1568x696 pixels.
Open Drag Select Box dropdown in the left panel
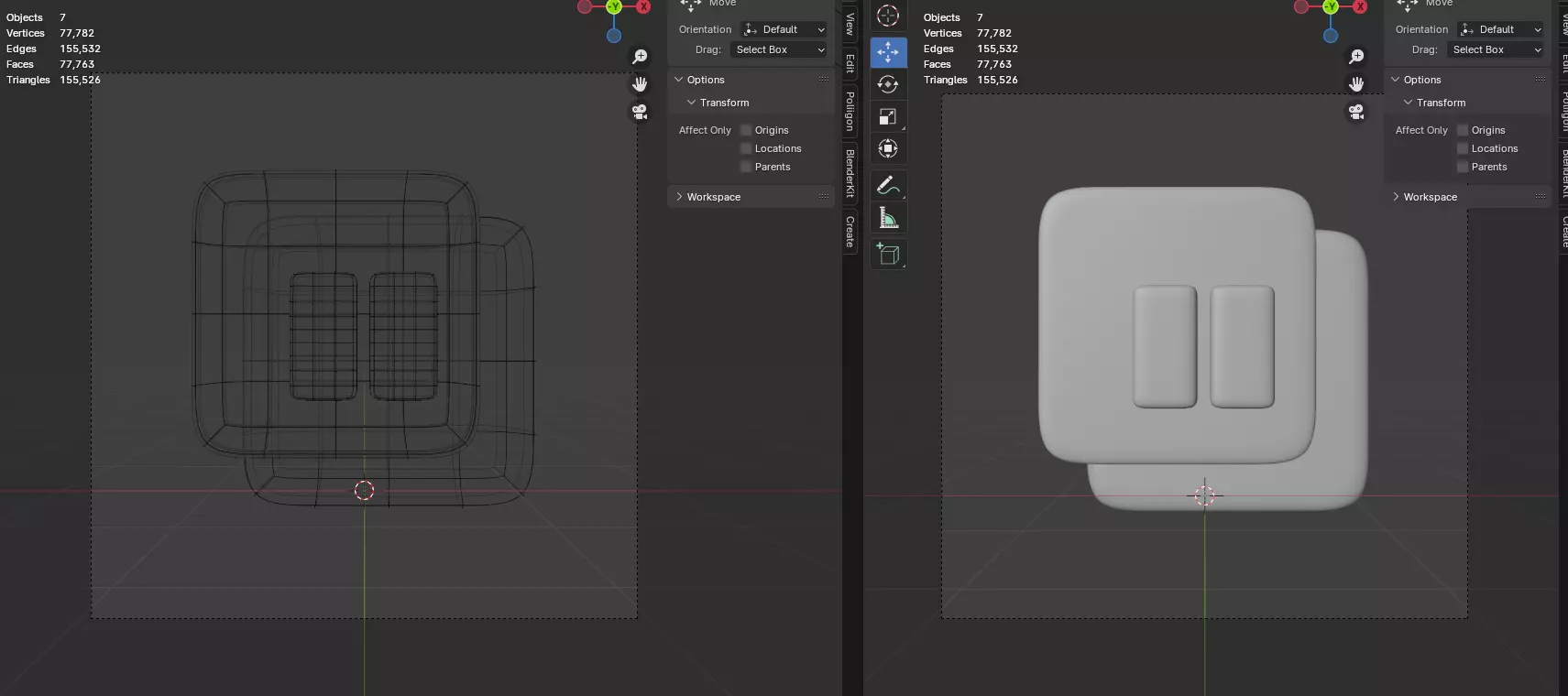(x=779, y=49)
